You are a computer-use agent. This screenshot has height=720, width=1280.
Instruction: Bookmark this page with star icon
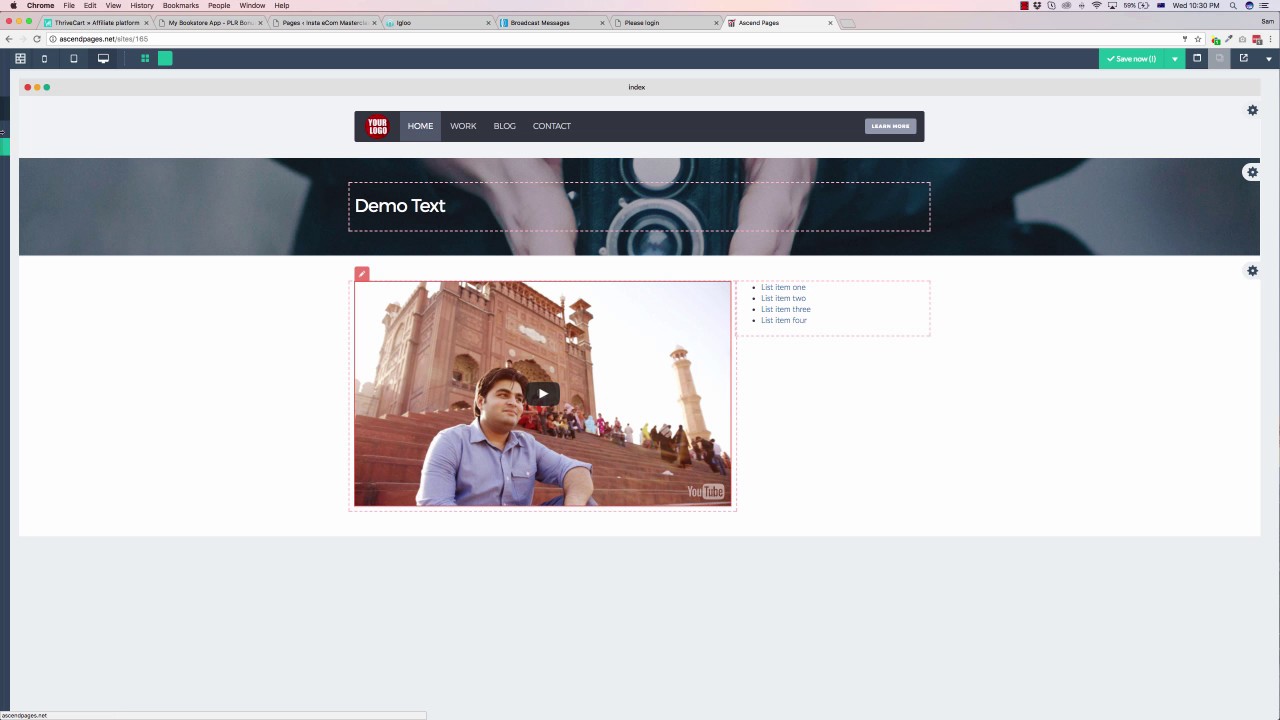(x=1198, y=39)
